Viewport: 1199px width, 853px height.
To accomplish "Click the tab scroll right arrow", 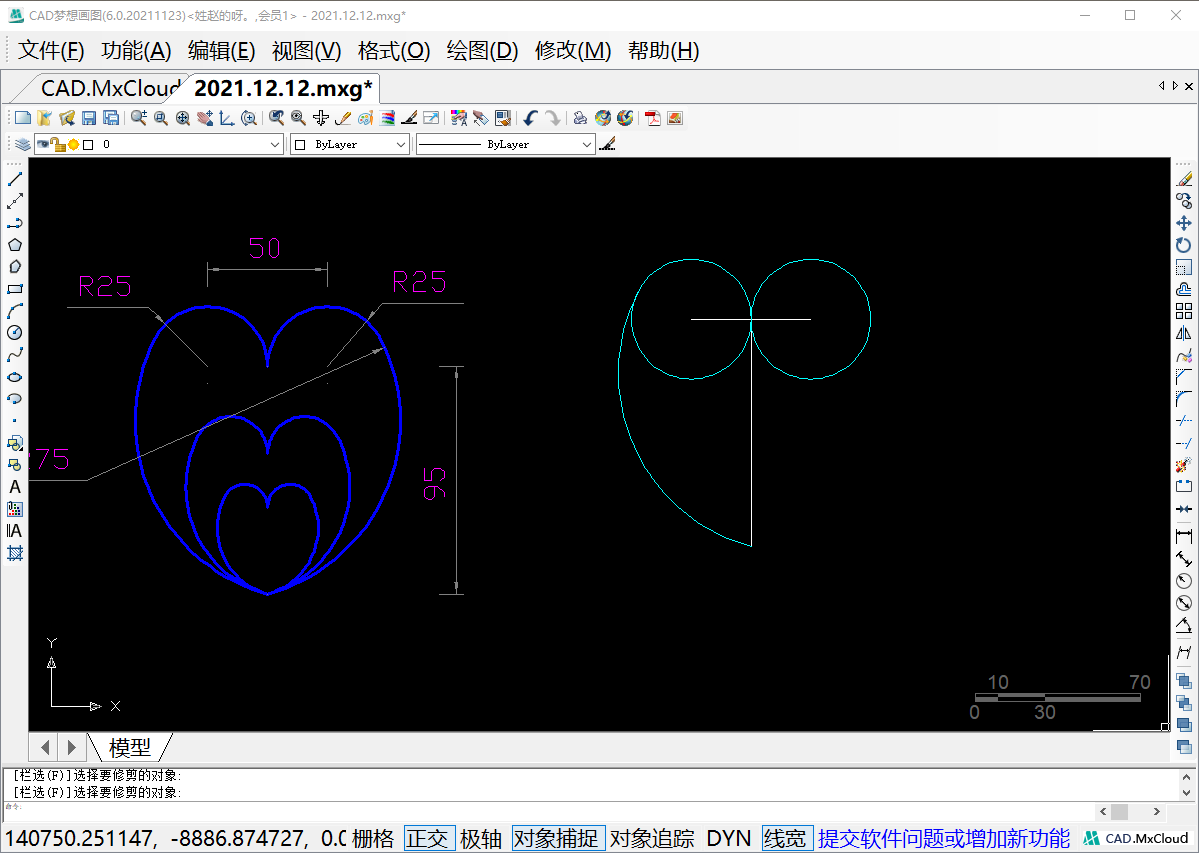I will [x=1175, y=86].
